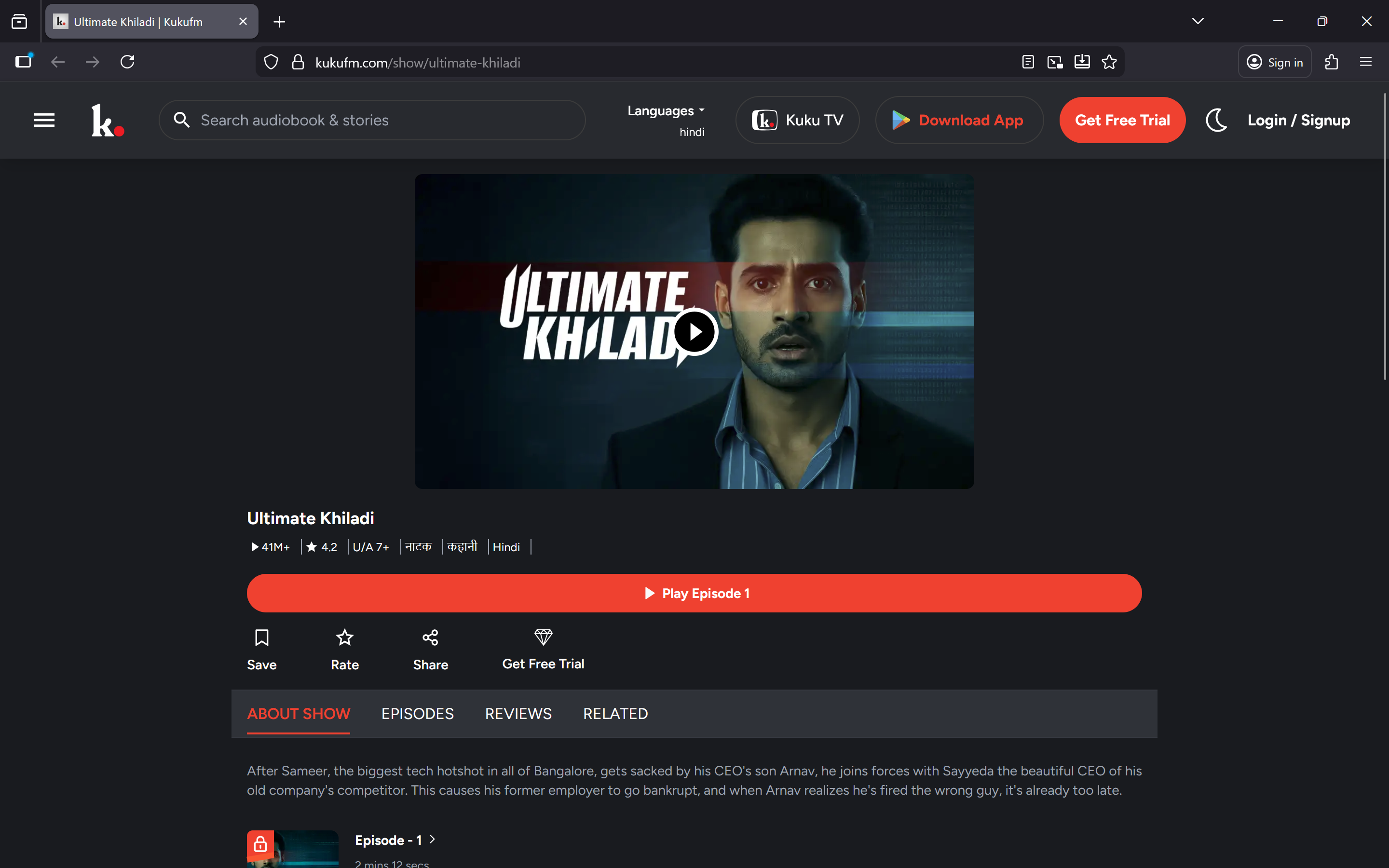Click the 41M+ plays count
This screenshot has height=868, width=1389.
pyautogui.click(x=271, y=547)
